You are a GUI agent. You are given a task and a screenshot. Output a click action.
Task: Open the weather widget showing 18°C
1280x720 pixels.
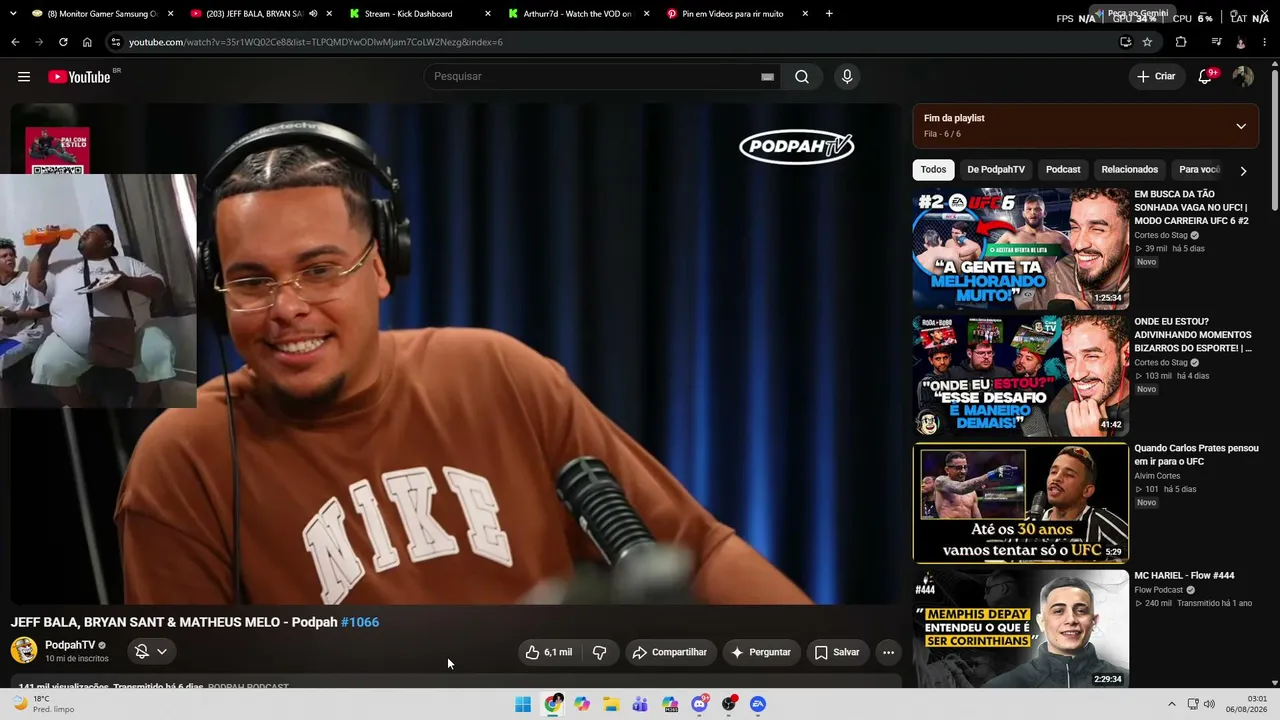click(x=42, y=704)
